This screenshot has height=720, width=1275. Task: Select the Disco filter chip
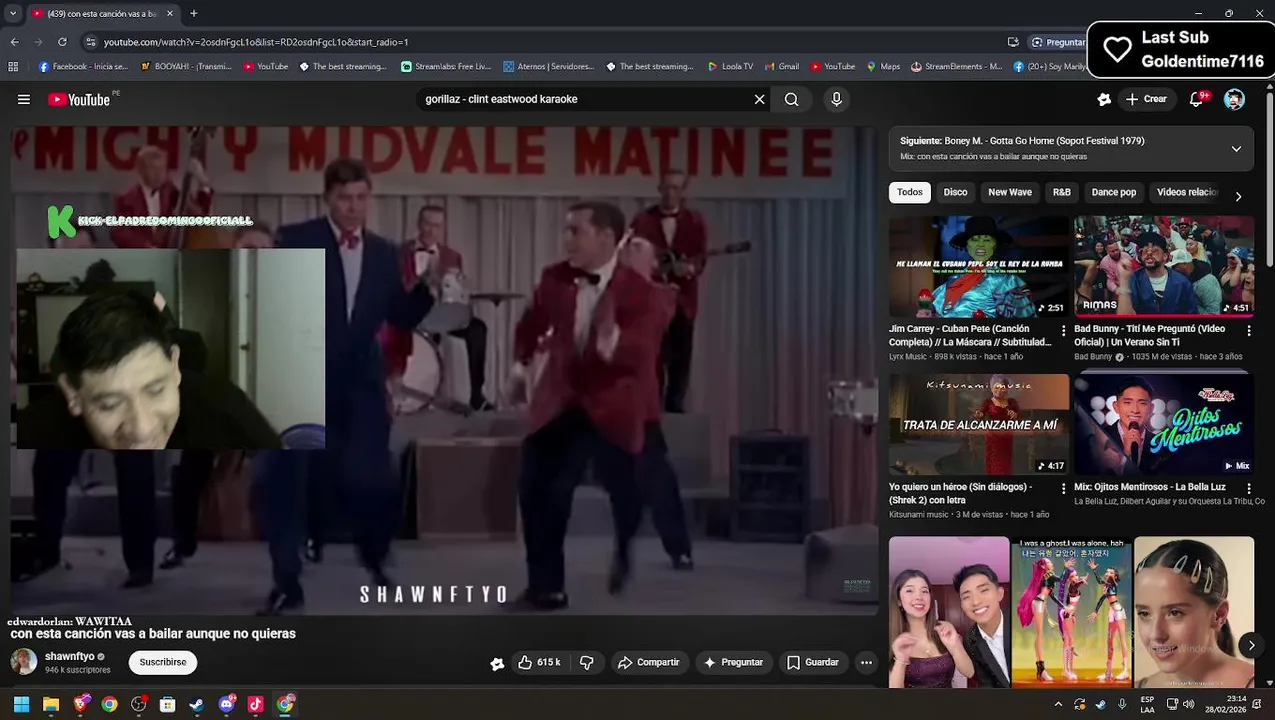[955, 192]
